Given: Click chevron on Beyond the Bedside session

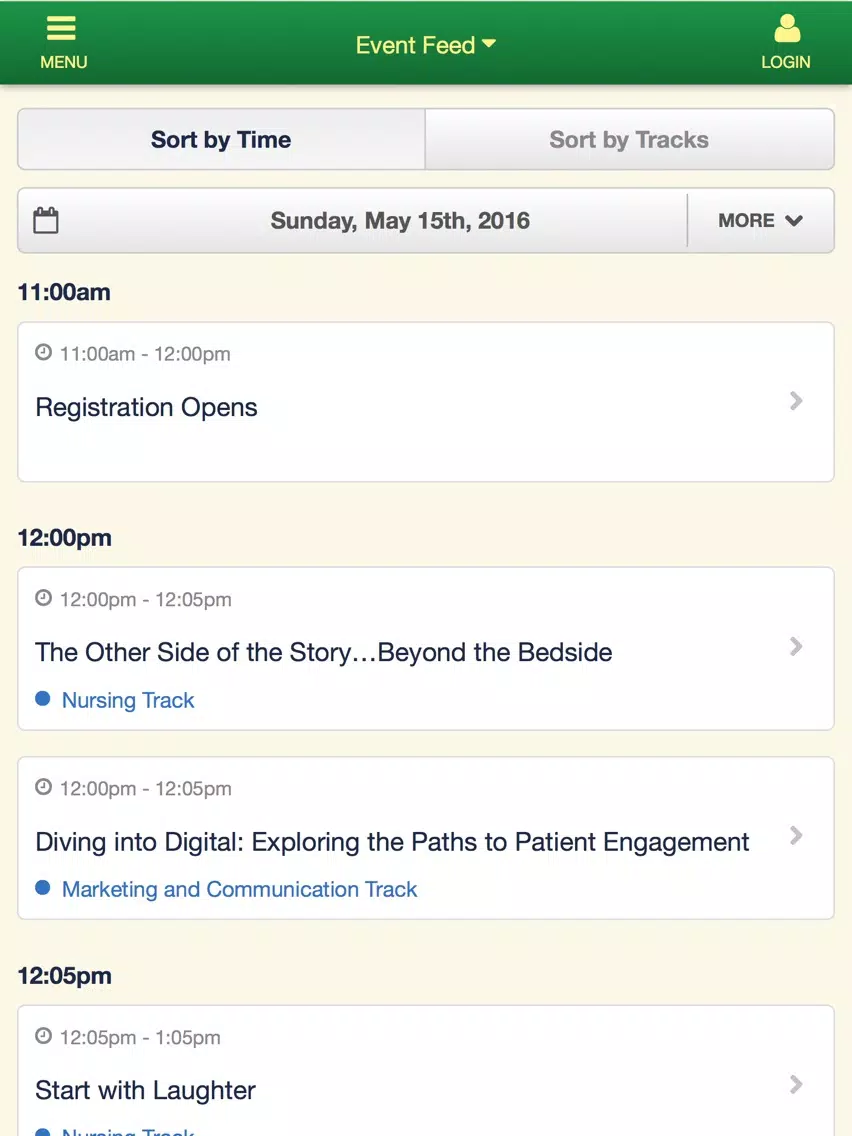Looking at the screenshot, I should tap(796, 646).
